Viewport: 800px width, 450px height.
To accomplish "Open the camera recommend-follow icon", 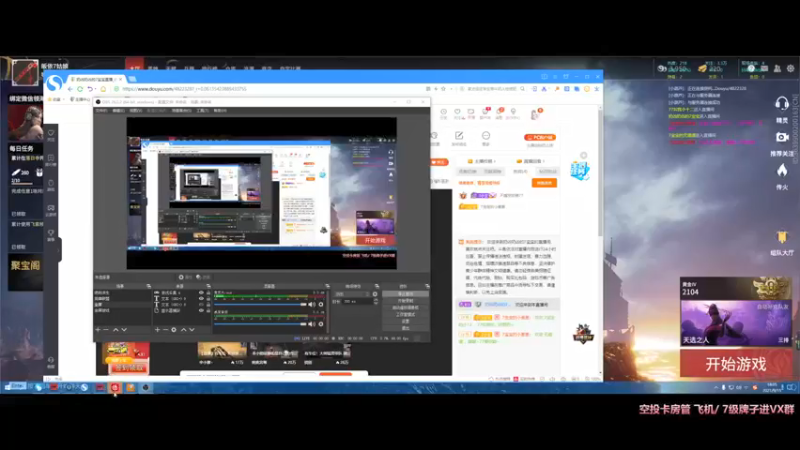I will point(782,137).
